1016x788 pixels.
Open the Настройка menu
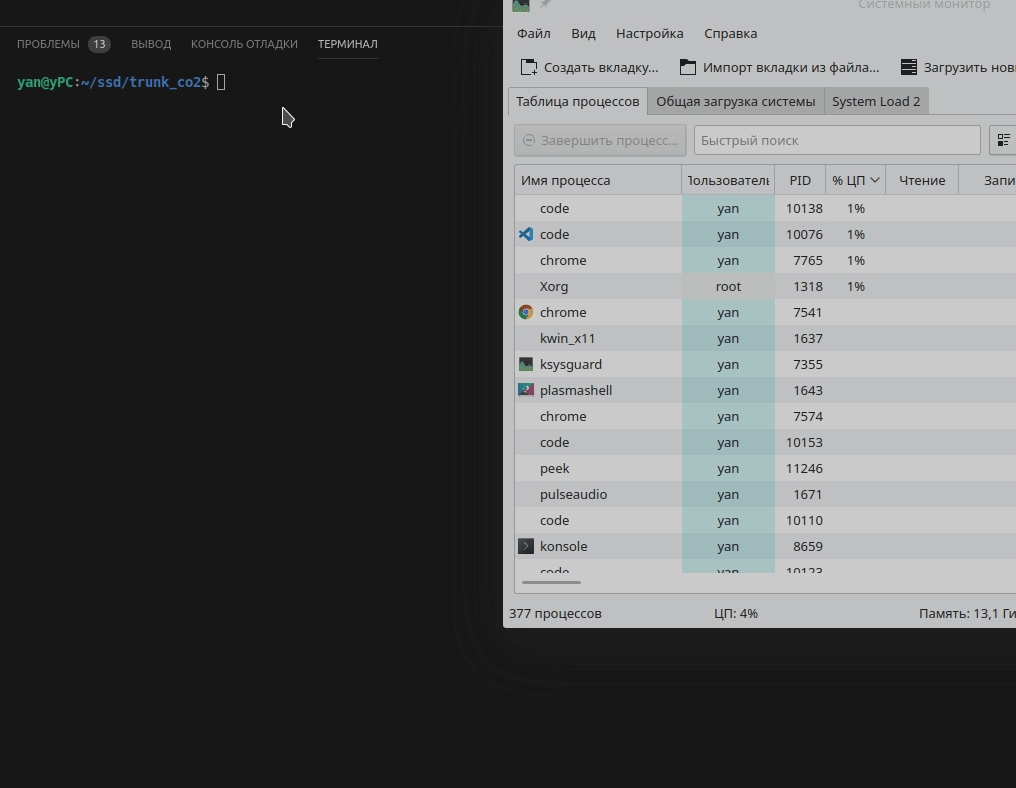(649, 33)
